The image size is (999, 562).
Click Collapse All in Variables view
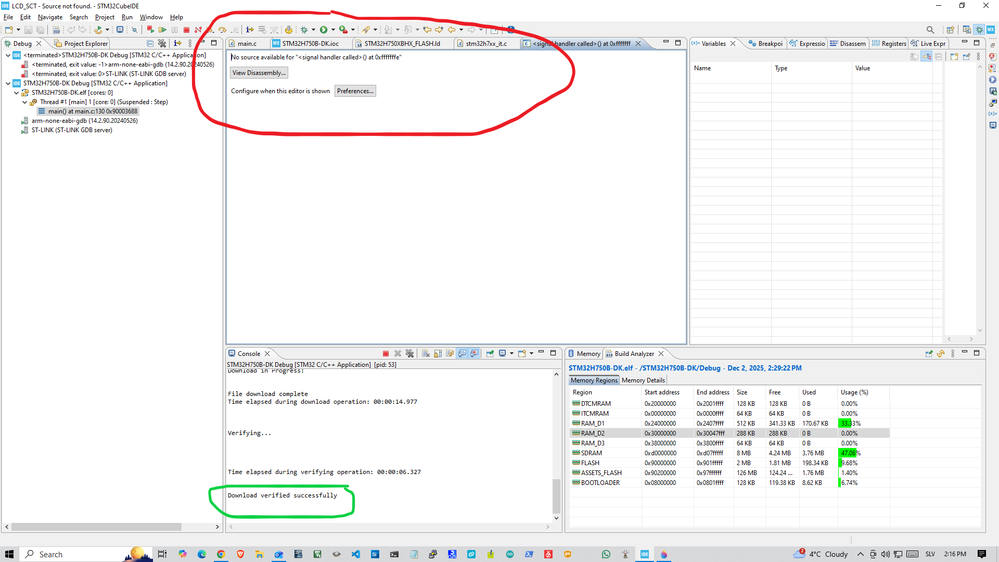point(938,57)
